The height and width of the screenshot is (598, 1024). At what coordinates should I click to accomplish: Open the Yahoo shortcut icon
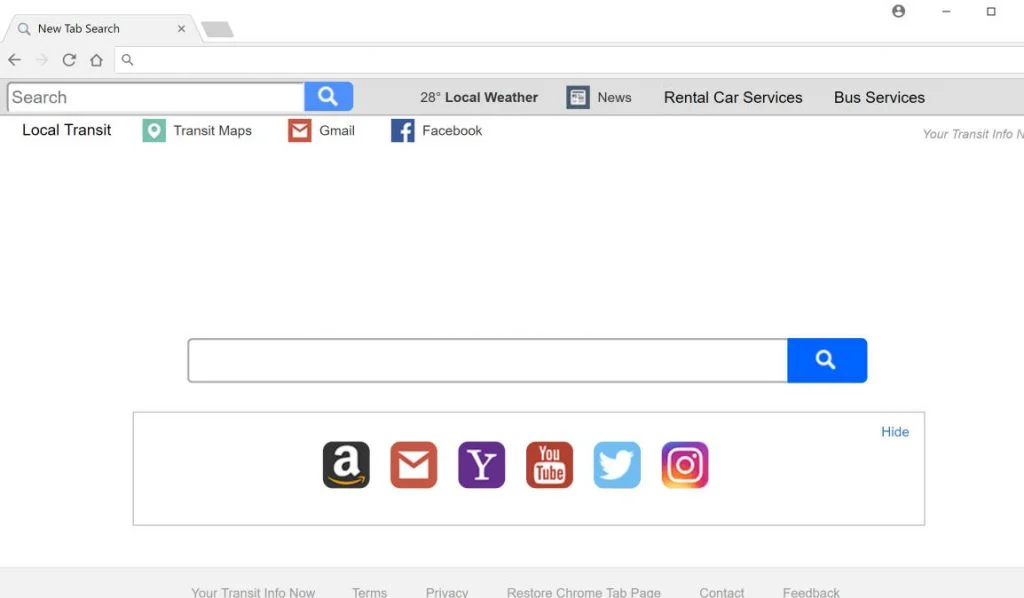482,465
